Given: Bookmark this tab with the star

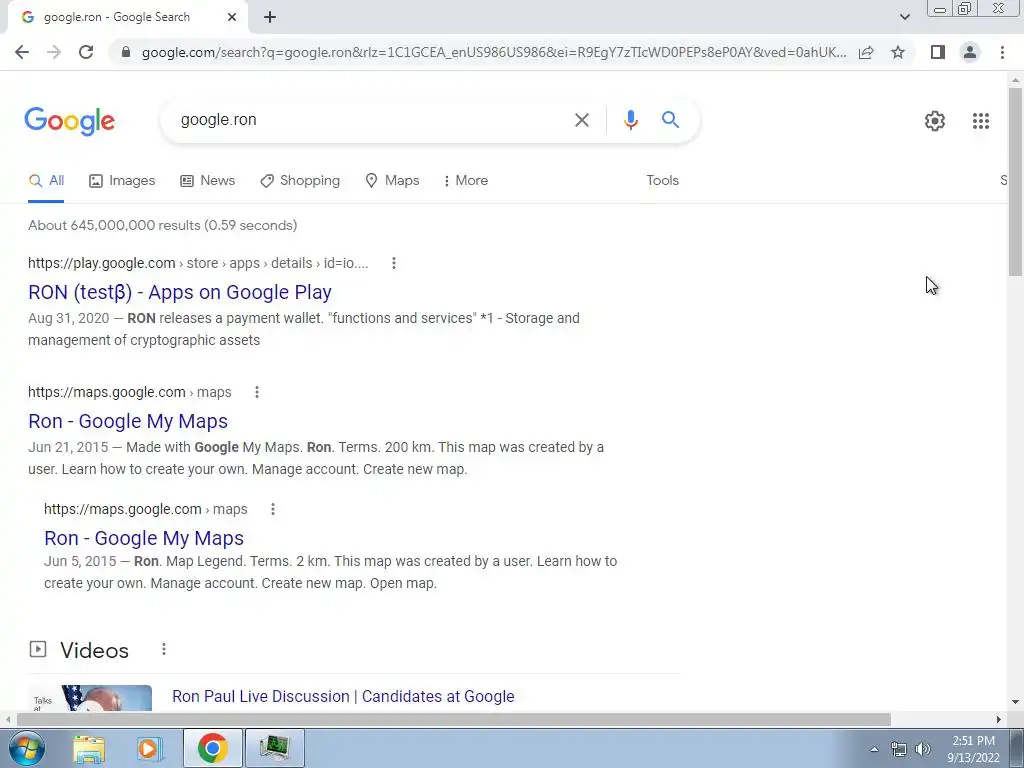Looking at the screenshot, I should coord(898,52).
